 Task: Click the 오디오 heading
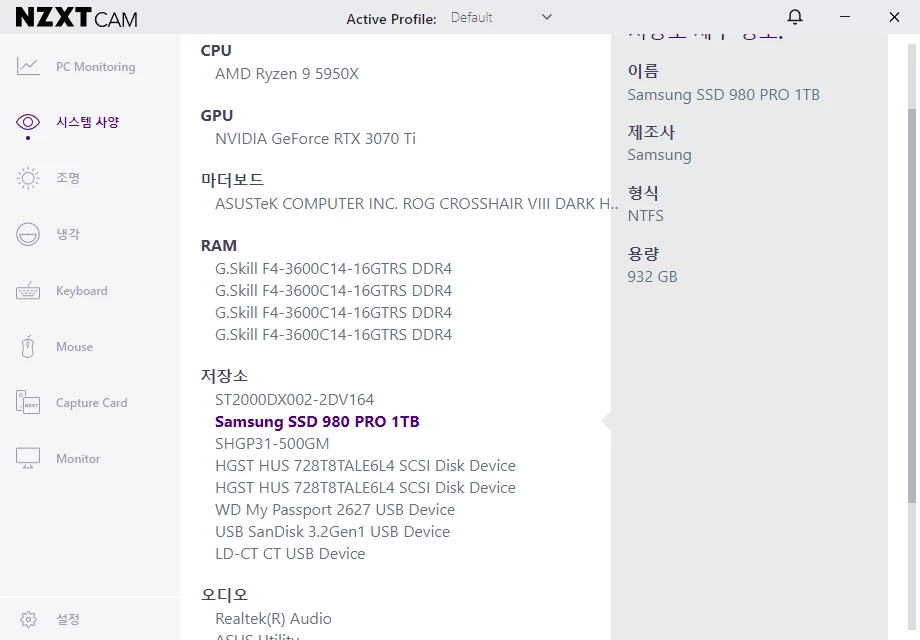[224, 595]
